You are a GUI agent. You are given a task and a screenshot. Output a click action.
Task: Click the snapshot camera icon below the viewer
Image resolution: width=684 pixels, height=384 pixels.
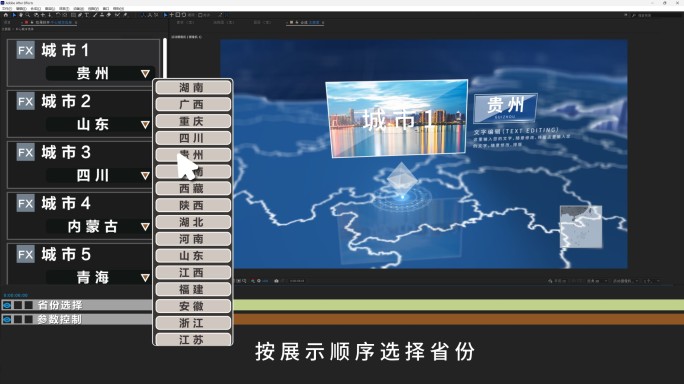[276, 281]
